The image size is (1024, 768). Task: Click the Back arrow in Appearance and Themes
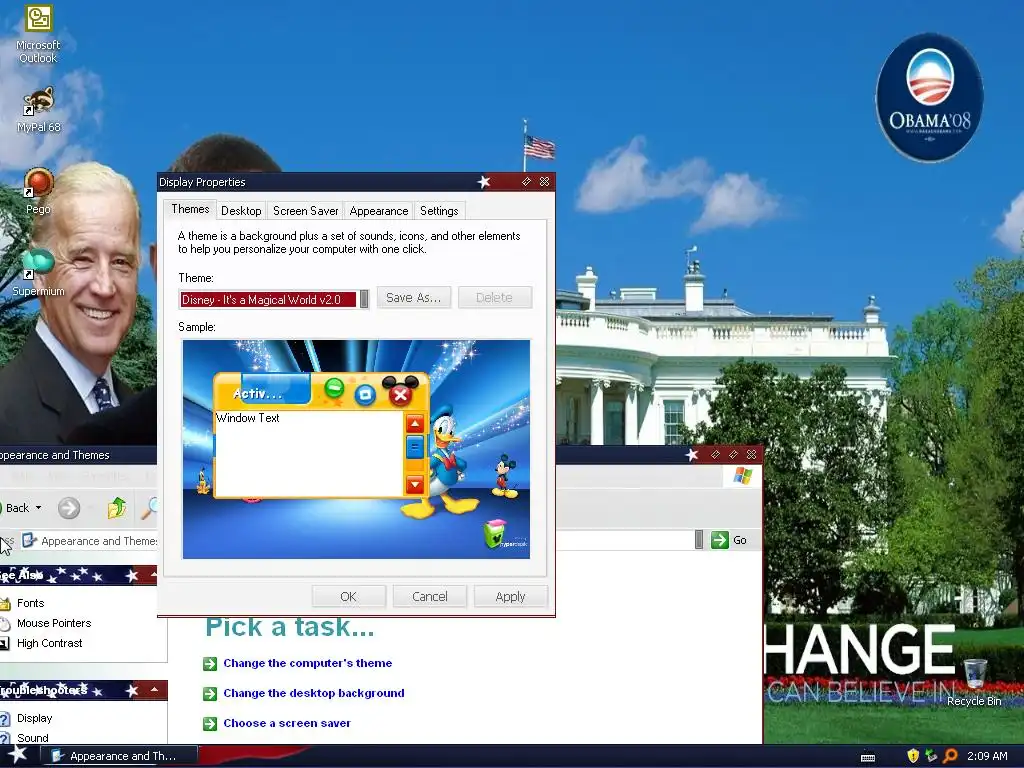[x=14, y=507]
